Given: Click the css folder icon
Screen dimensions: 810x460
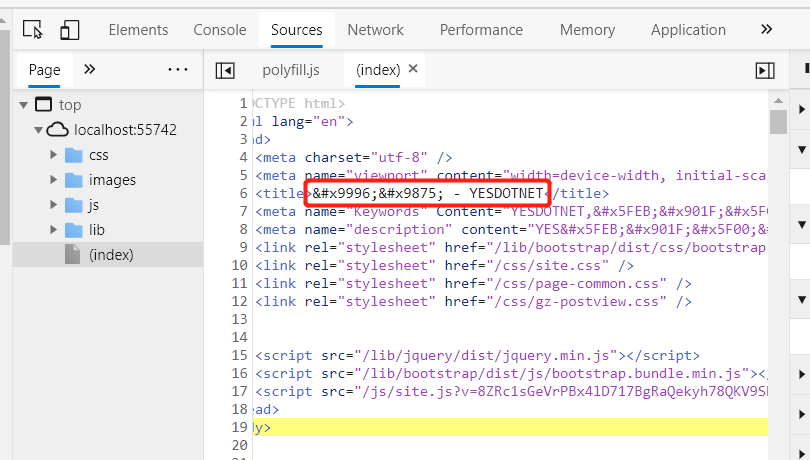Looking at the screenshot, I should click(73, 155).
